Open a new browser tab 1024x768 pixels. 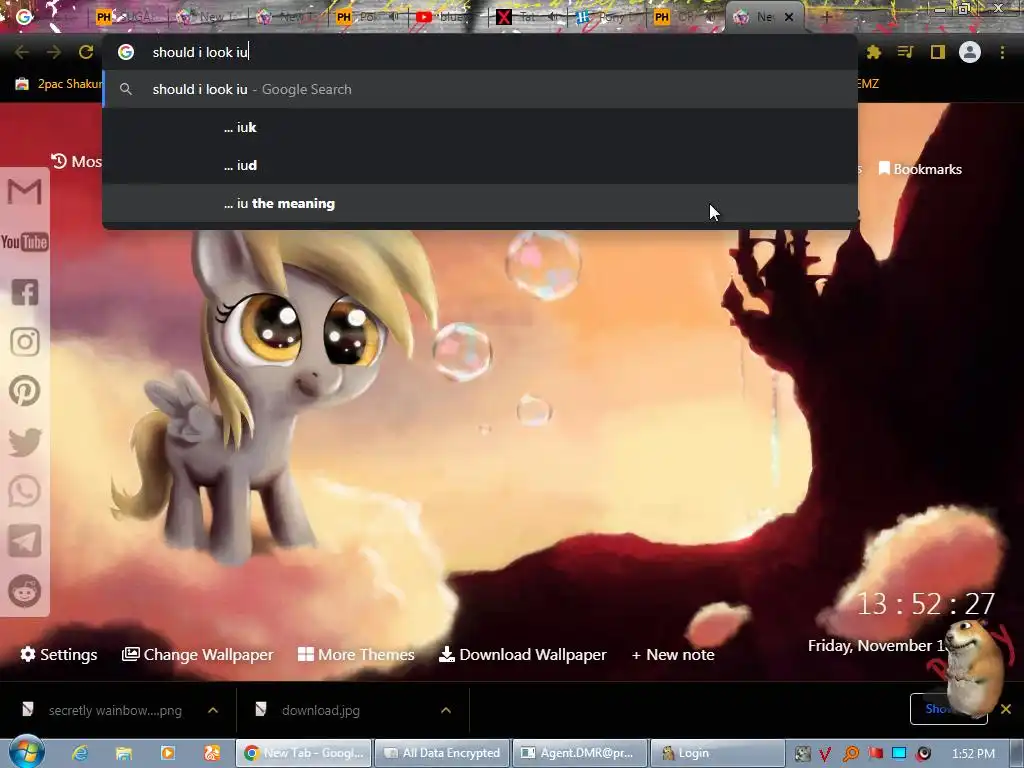825,18
